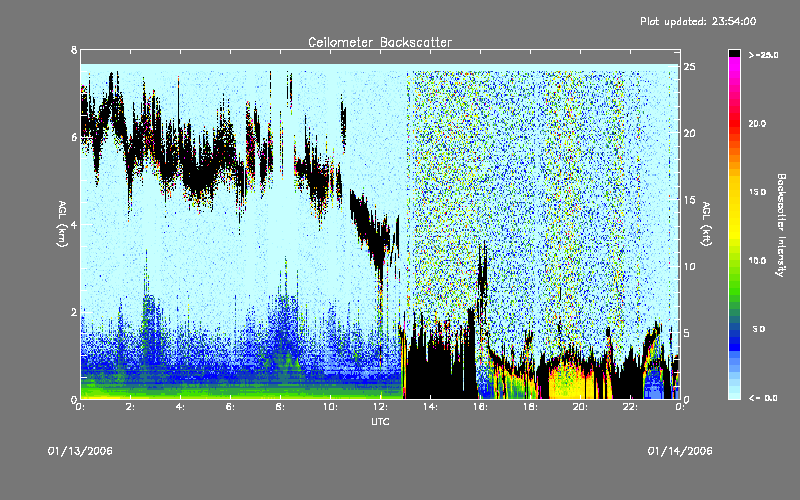Click the 10.0 colorbar tick label

tap(757, 261)
